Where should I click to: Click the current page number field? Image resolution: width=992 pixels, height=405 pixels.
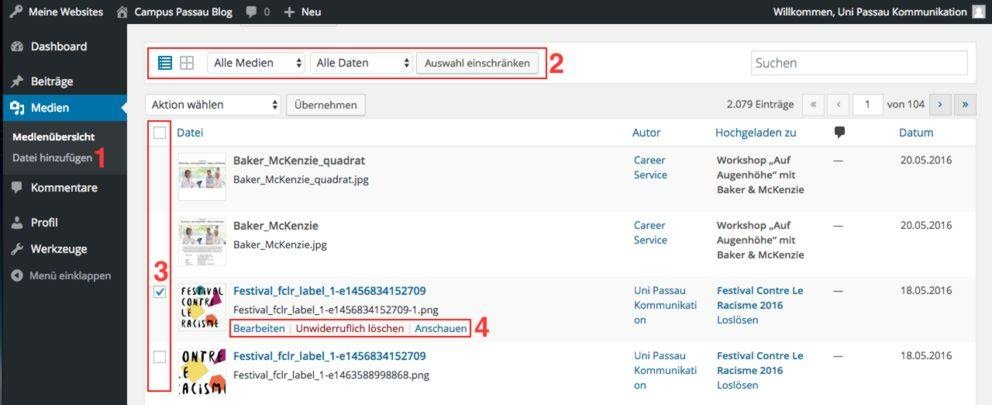tap(867, 105)
